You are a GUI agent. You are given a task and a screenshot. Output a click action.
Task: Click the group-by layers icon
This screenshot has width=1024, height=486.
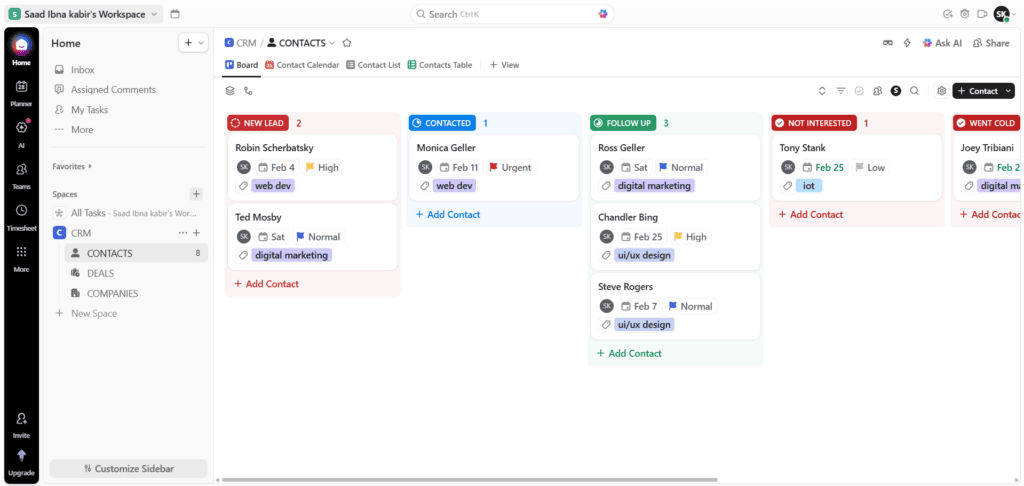pos(230,91)
